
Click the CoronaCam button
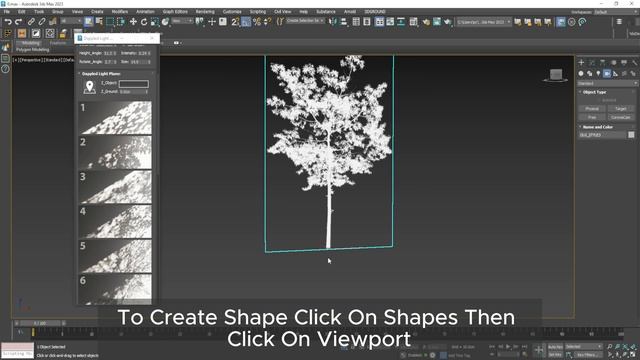click(x=620, y=117)
